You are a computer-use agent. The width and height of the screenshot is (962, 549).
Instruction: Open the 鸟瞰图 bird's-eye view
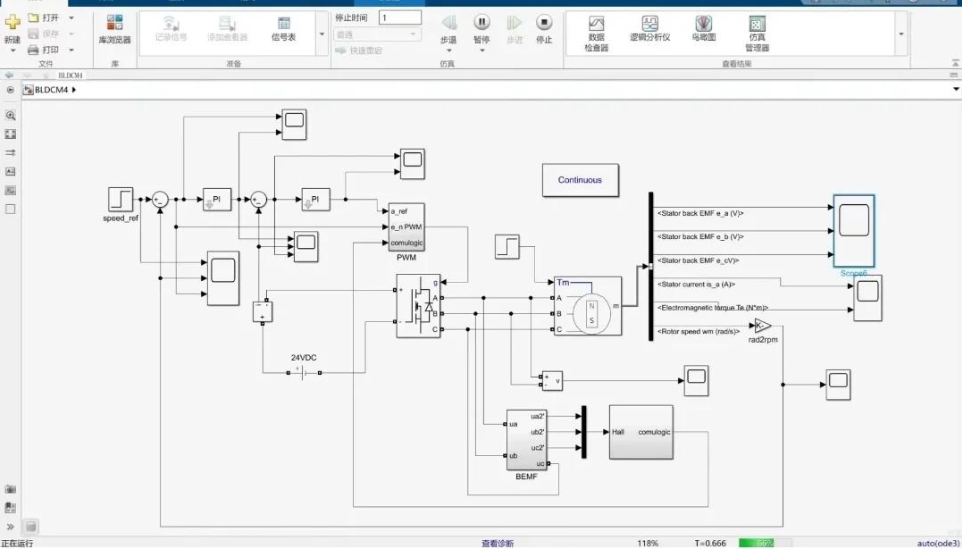coord(704,29)
